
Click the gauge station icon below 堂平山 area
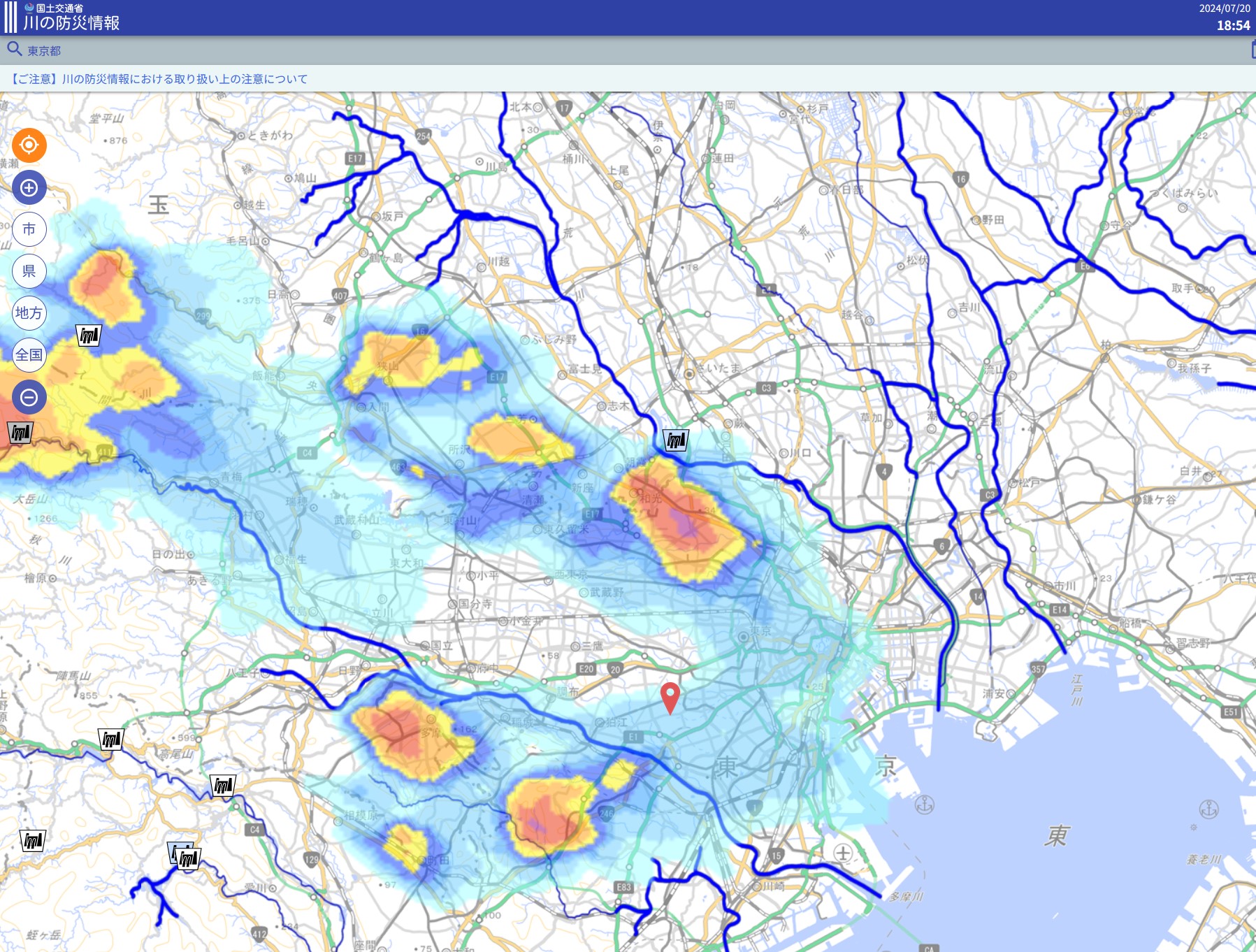tap(89, 336)
